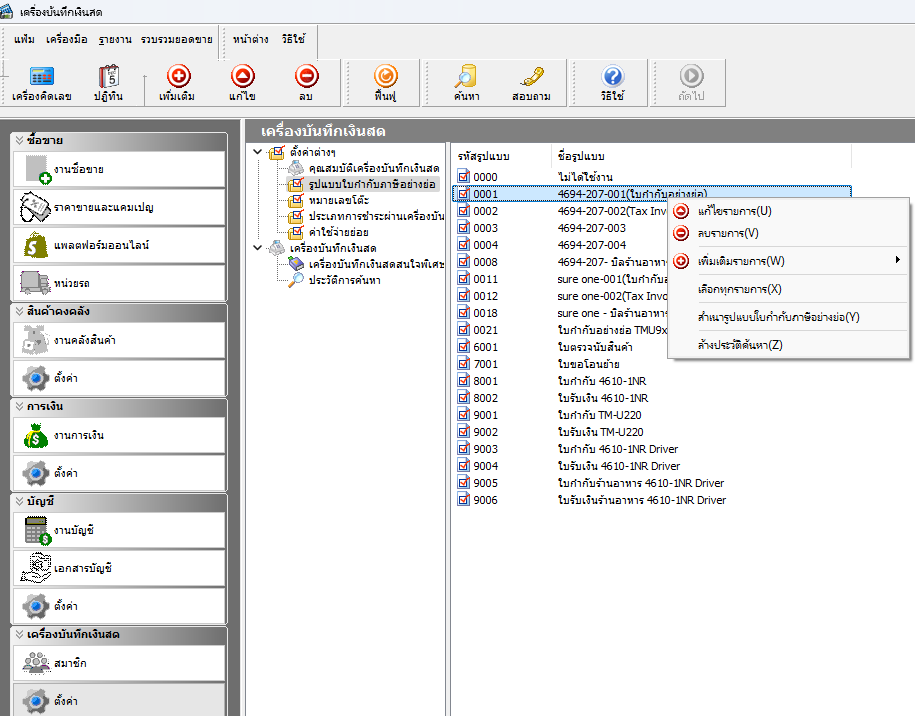
Task: Toggle the checkbox icon for row 6001
Action: click(464, 347)
